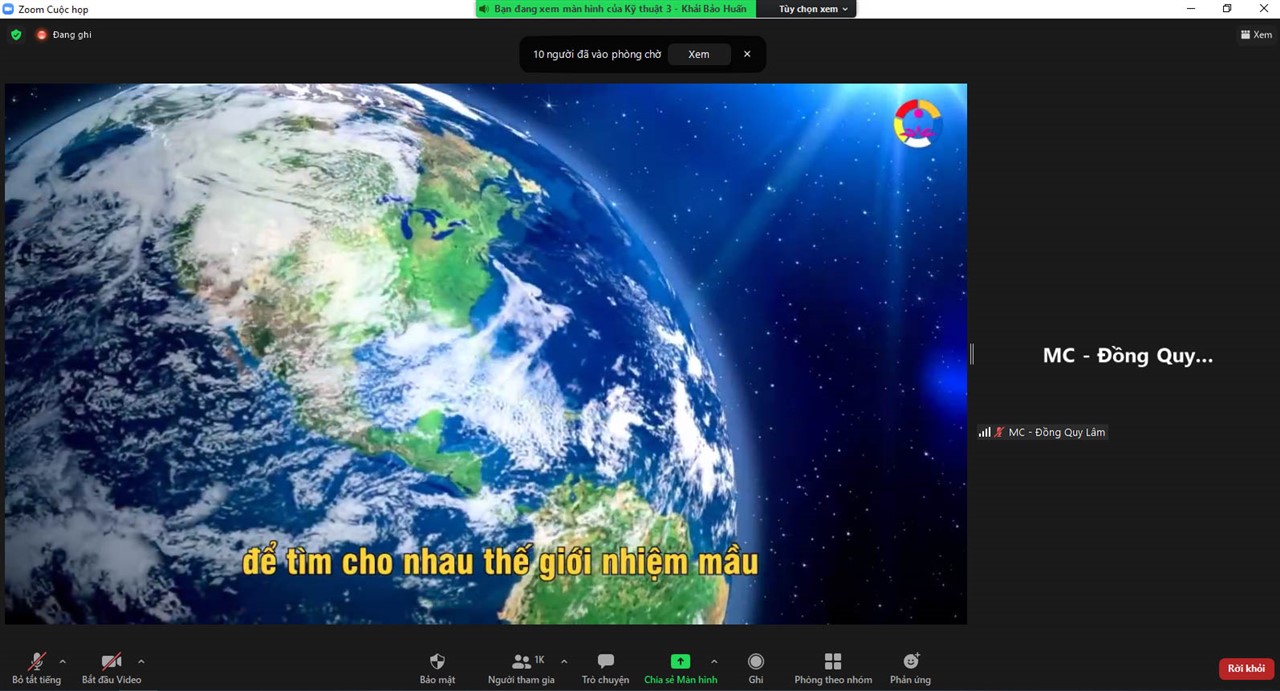Unmute microphone with Bỏ tắt tiếng
The width and height of the screenshot is (1280, 691).
[36, 669]
